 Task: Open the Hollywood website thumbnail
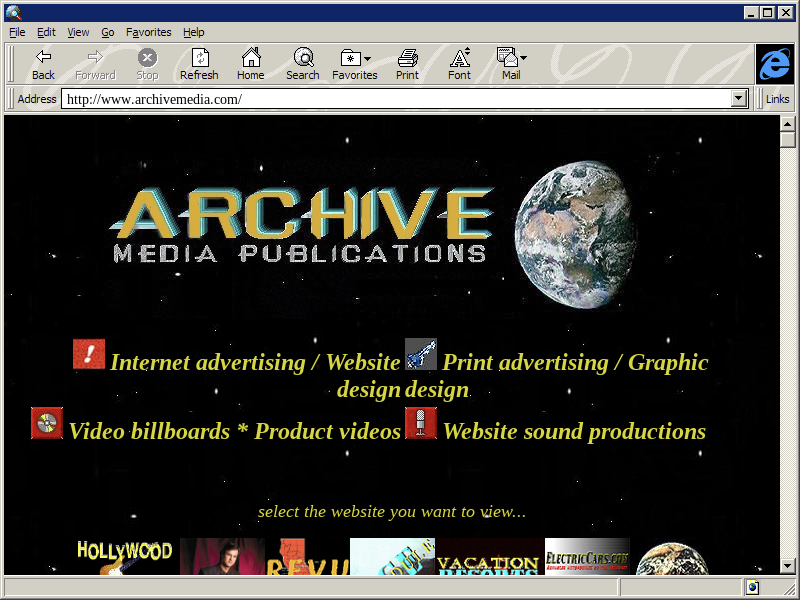(x=125, y=557)
